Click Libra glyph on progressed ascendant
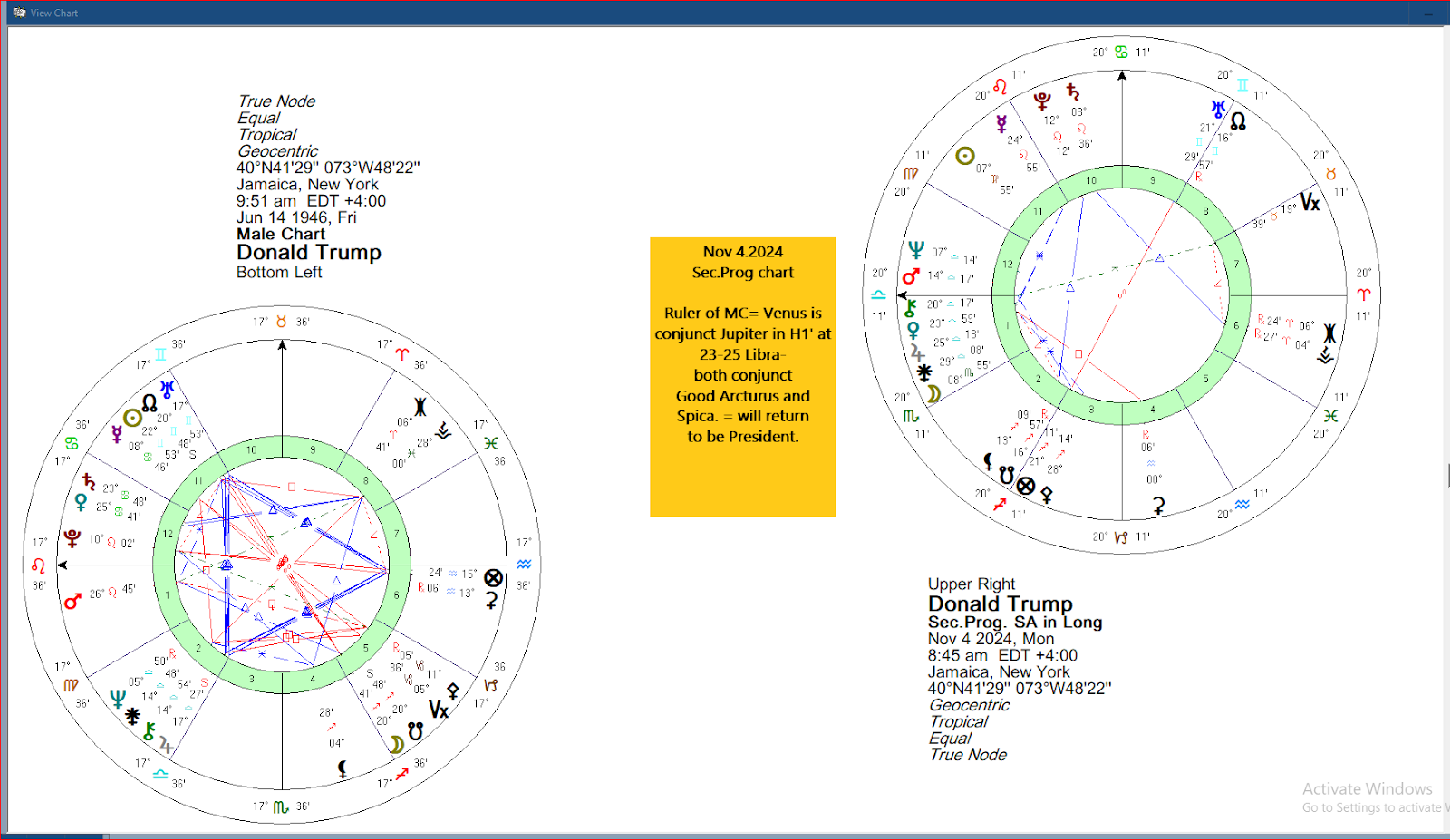Screen dimensions: 1450x840 click(x=878, y=294)
